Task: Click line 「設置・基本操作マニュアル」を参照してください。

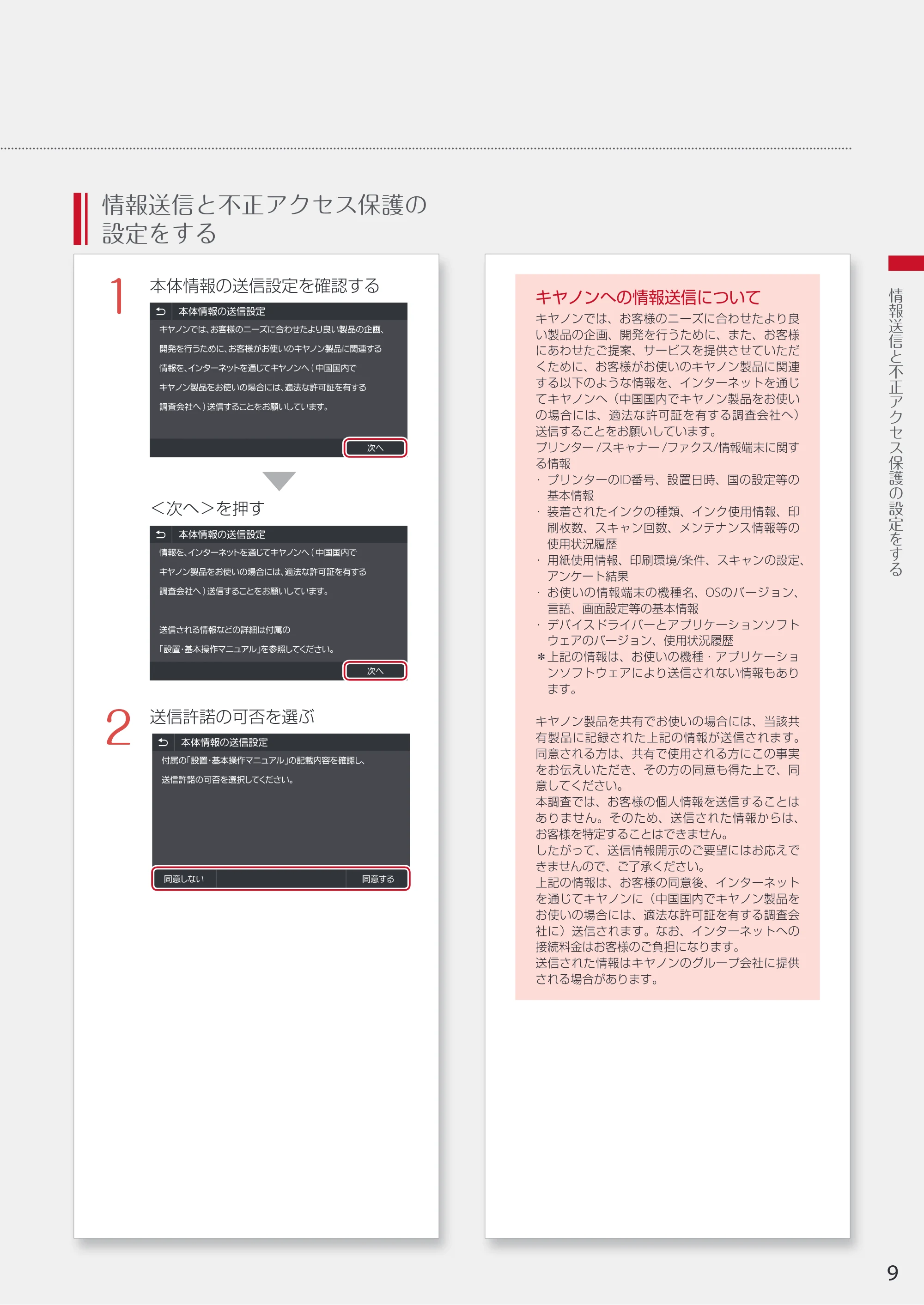Action: [x=248, y=649]
